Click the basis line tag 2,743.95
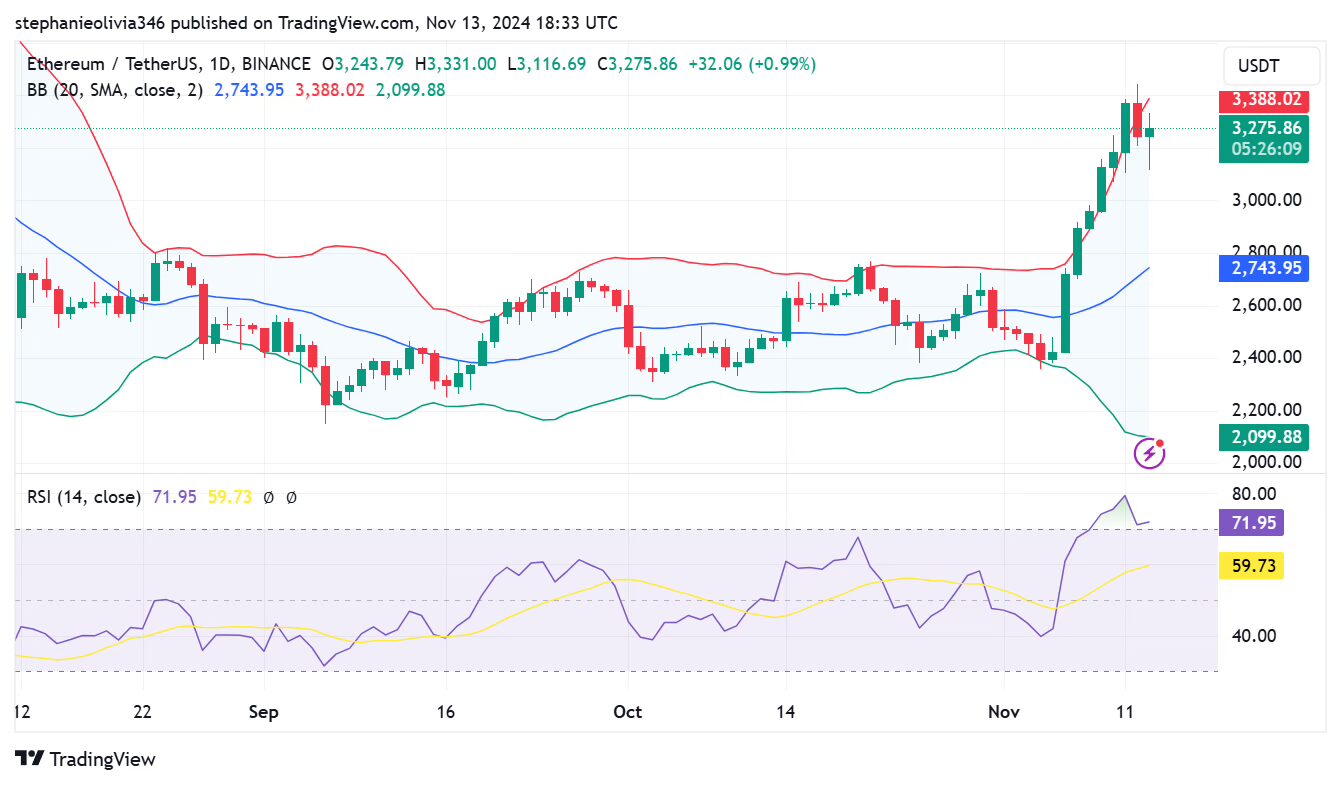 pyautogui.click(x=1264, y=268)
